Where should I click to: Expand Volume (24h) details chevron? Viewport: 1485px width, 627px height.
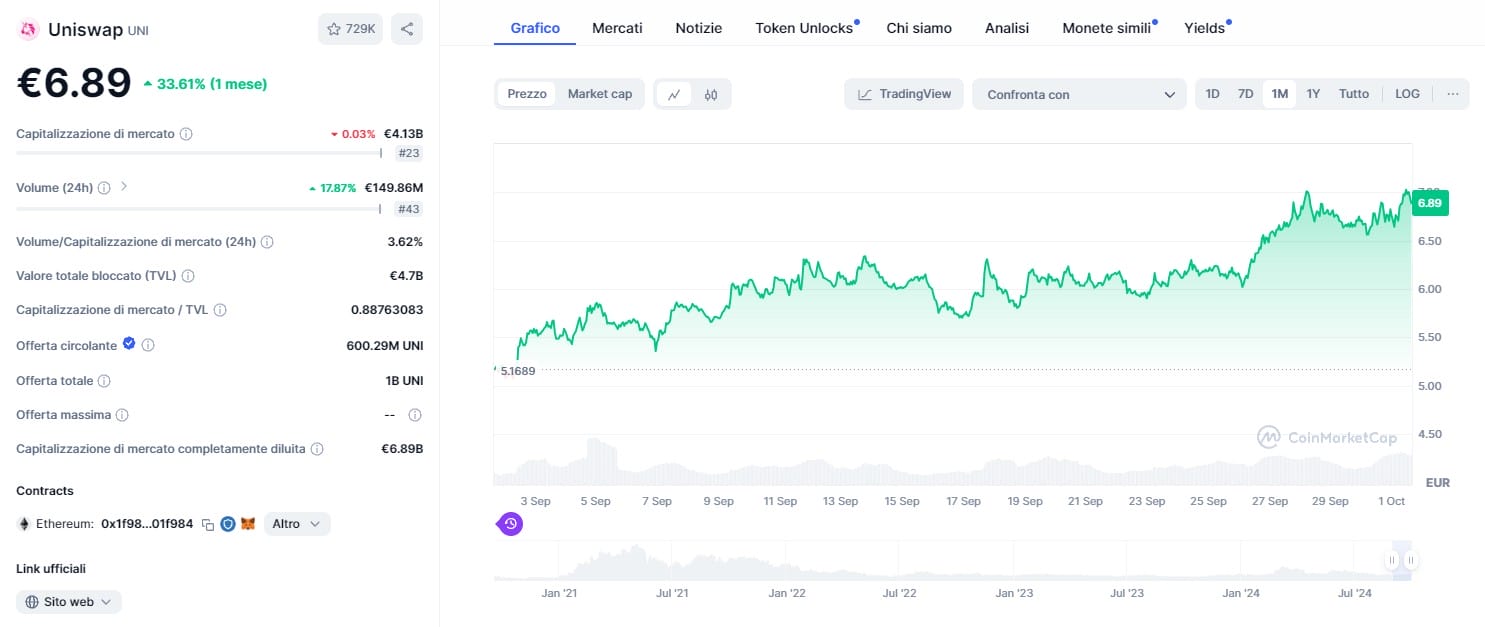(124, 186)
